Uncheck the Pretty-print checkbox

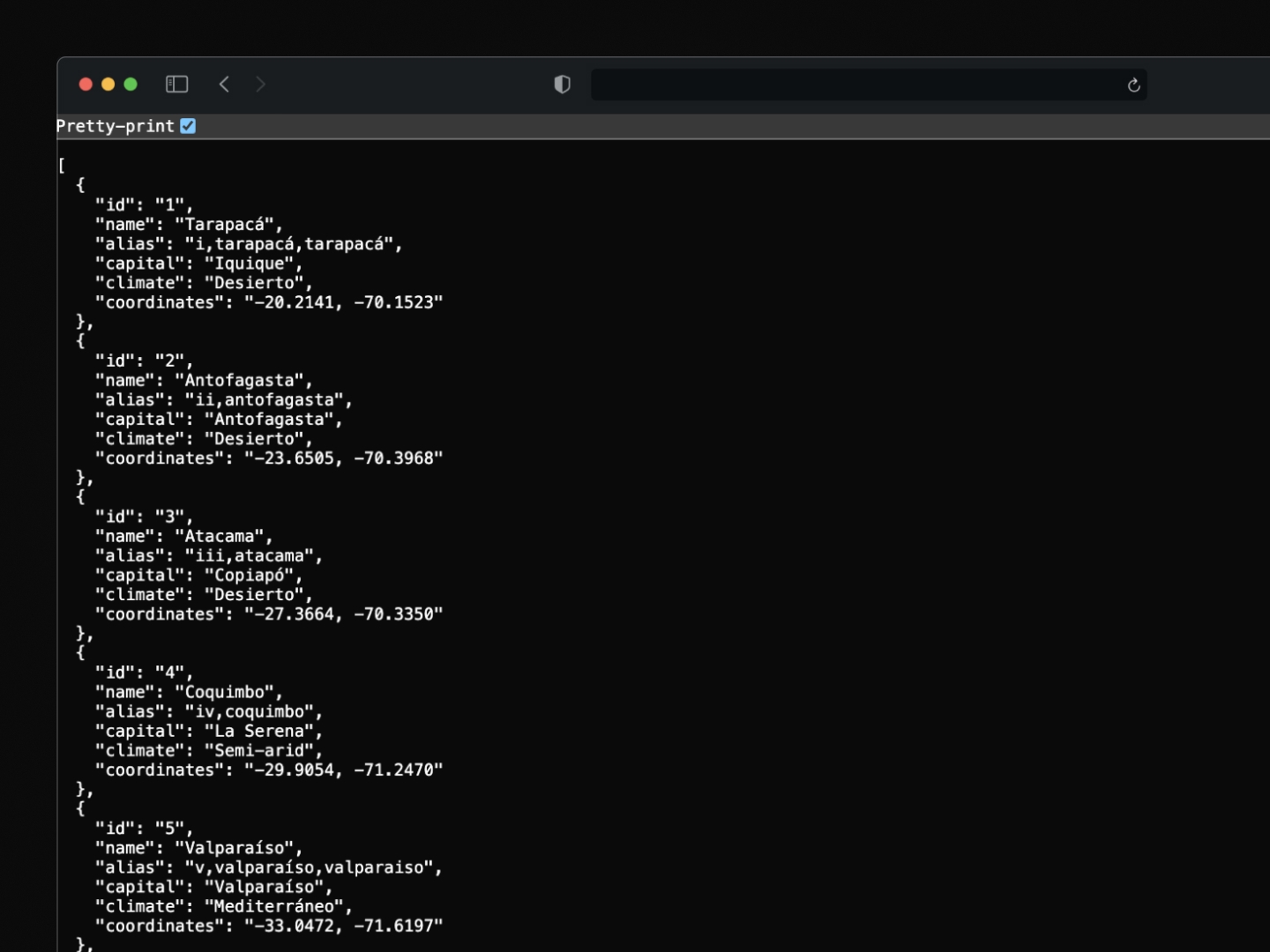click(188, 126)
